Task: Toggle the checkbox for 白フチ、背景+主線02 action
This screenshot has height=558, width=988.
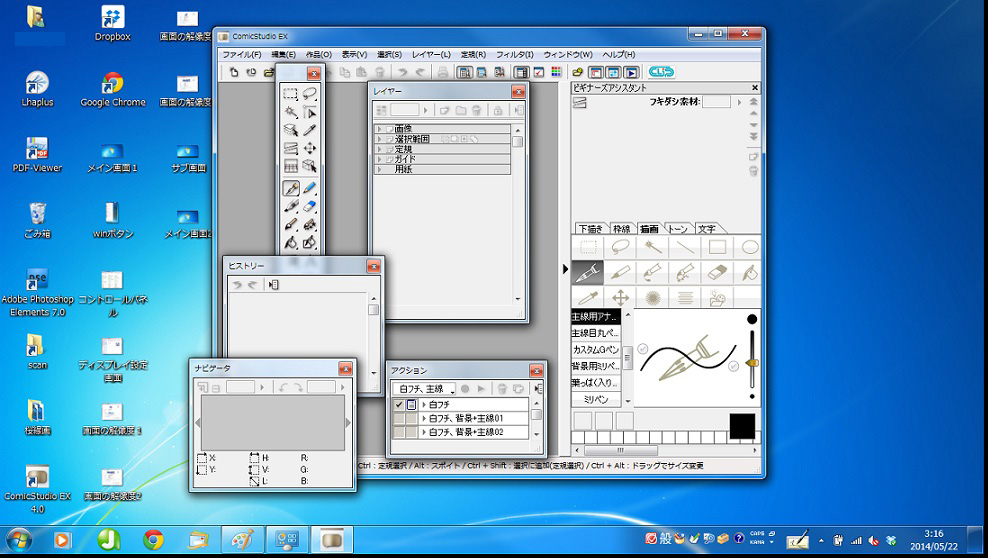Action: coord(399,432)
